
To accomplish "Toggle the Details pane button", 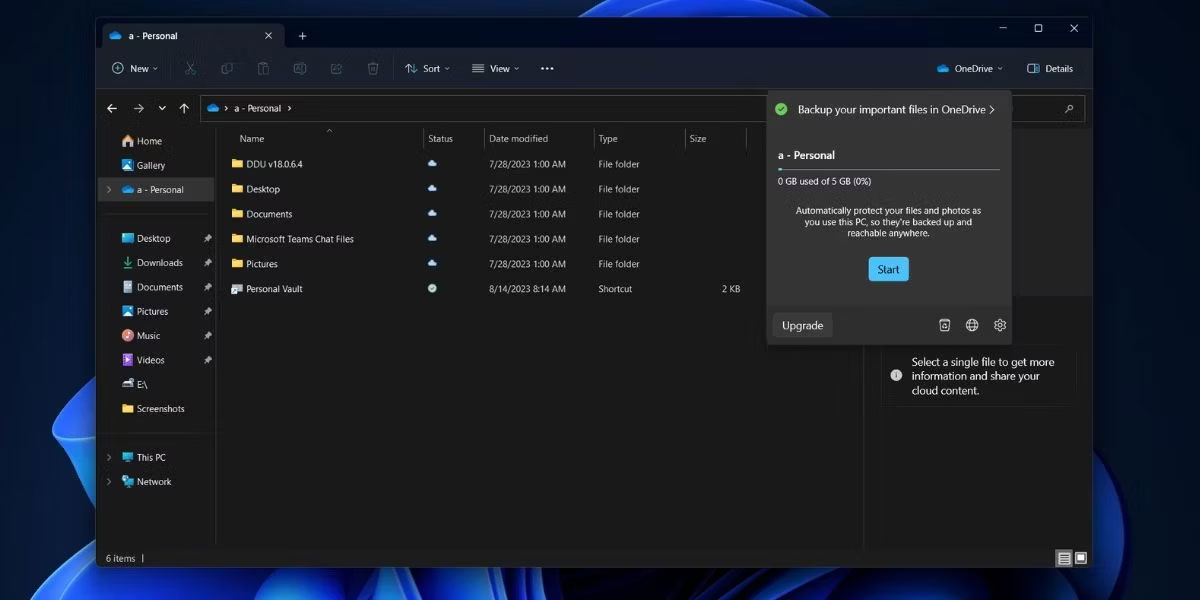I will point(1050,68).
